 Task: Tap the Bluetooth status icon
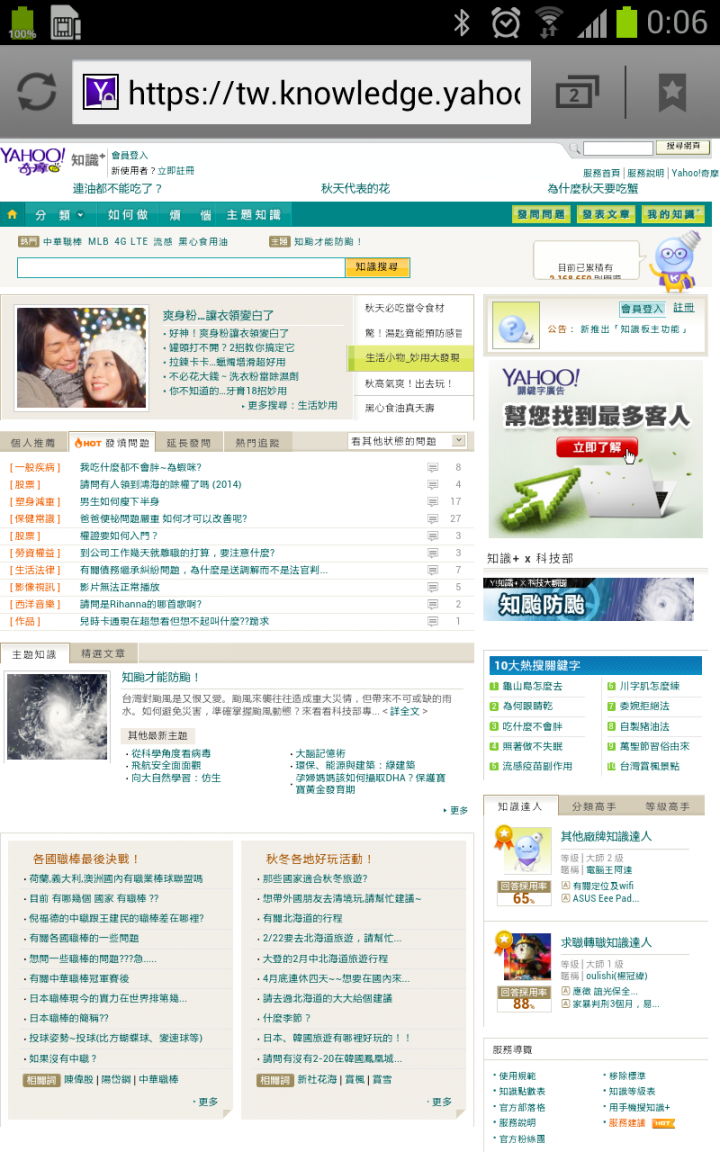coord(461,22)
